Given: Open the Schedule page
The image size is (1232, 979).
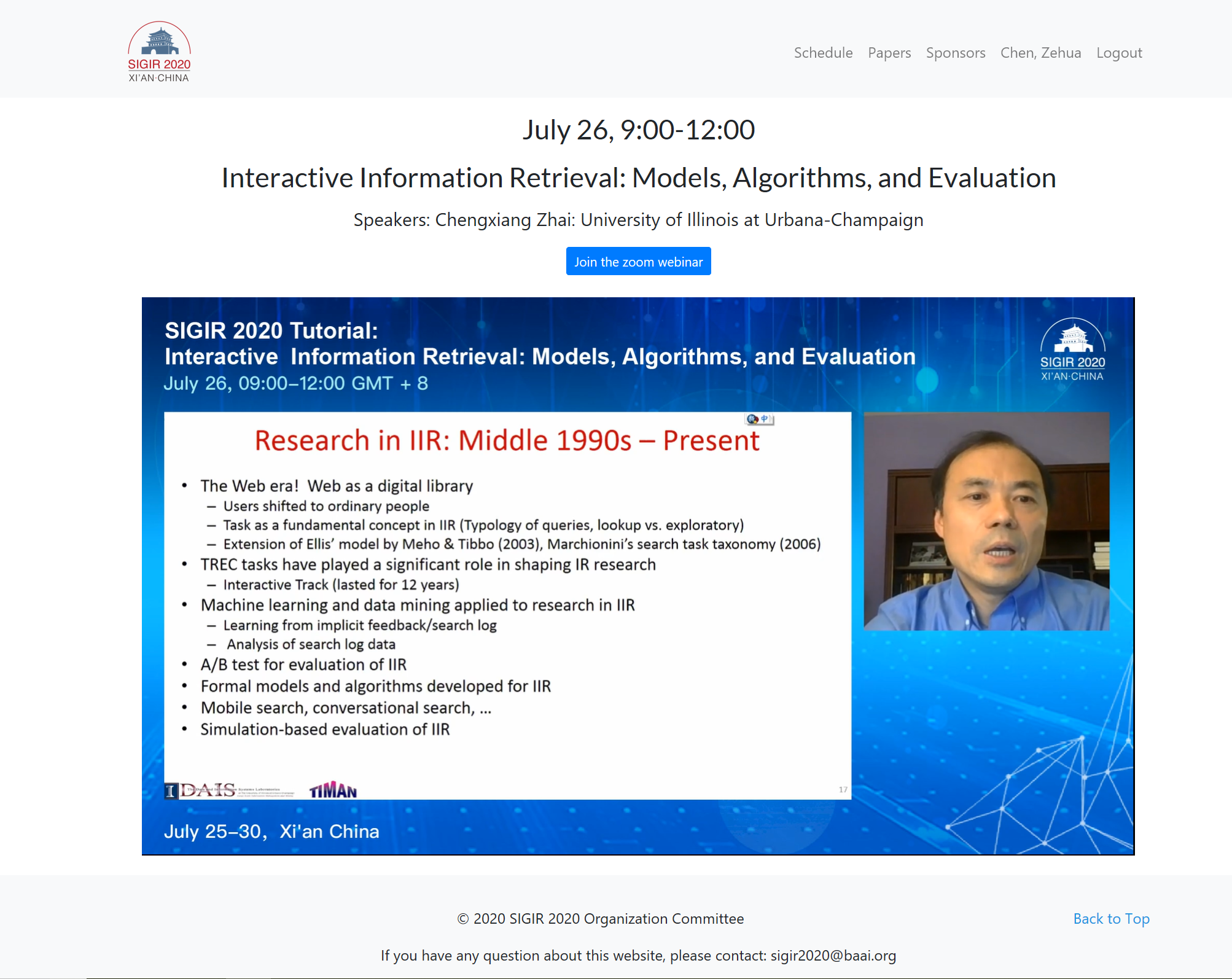Looking at the screenshot, I should click(823, 53).
